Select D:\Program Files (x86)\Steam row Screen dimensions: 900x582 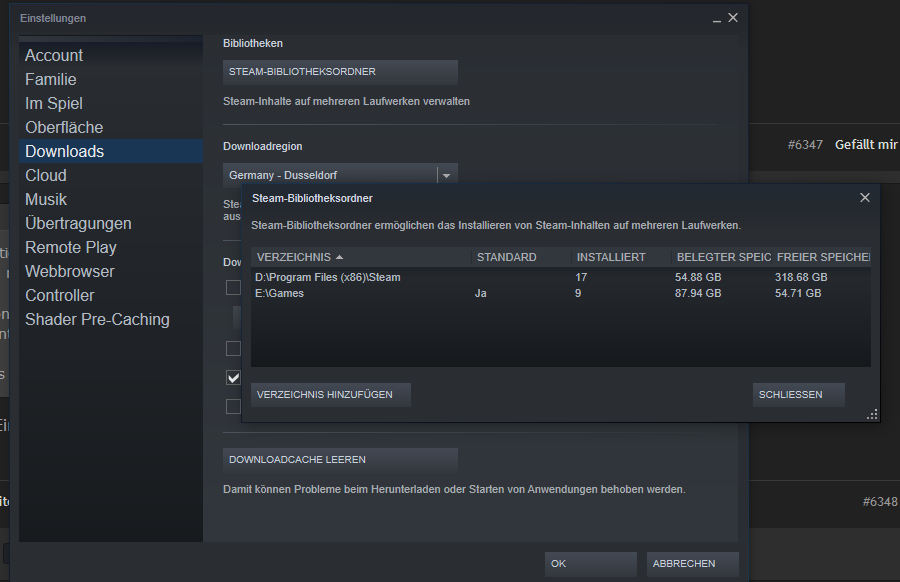coord(561,277)
